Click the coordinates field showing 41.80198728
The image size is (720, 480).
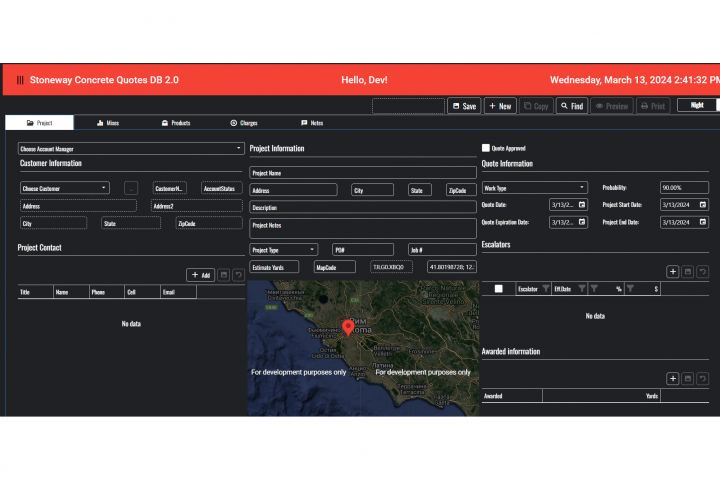point(451,267)
